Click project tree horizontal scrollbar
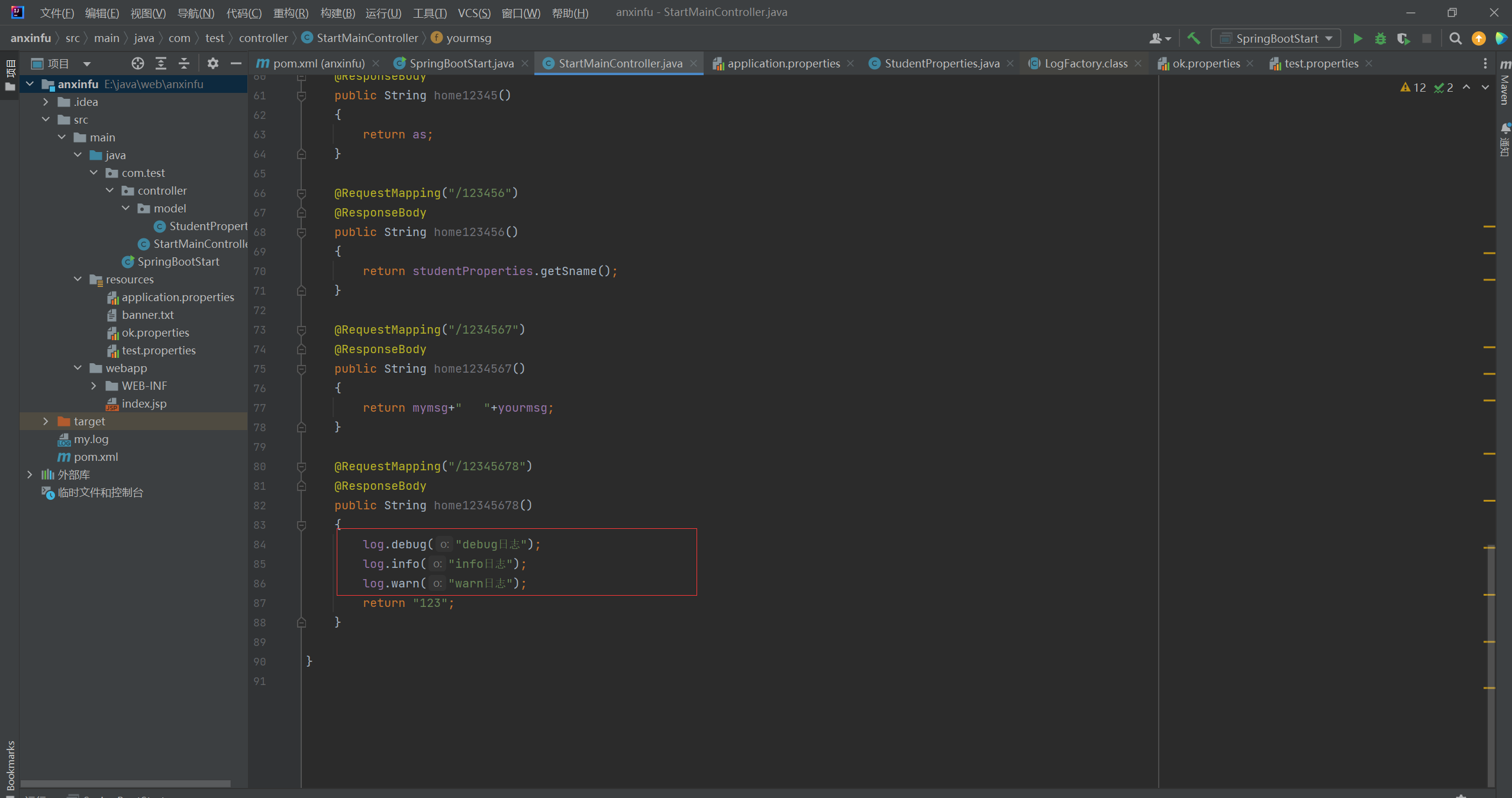This screenshot has width=1512, height=798. click(x=125, y=783)
